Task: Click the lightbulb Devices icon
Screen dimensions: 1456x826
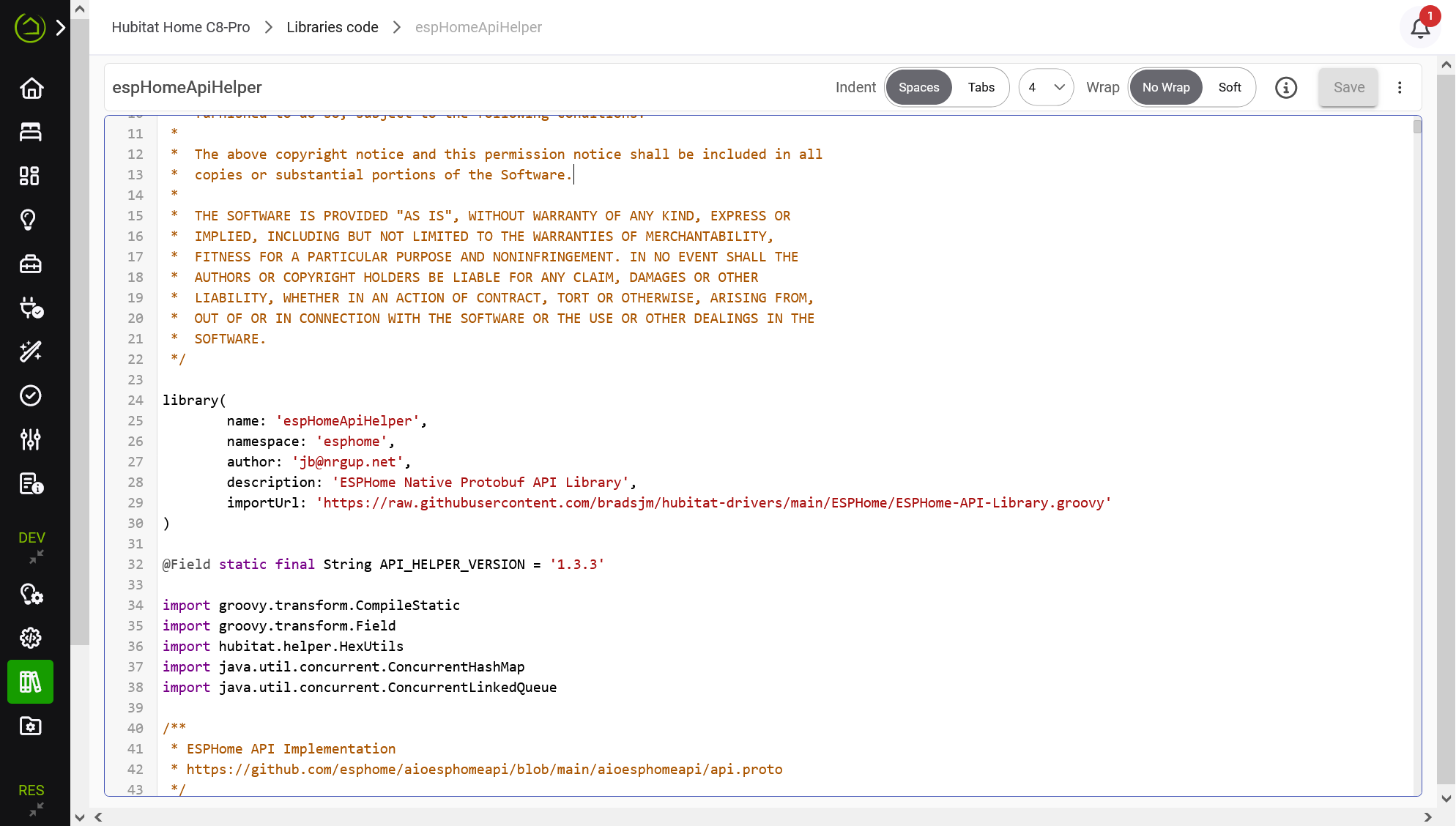Action: click(x=29, y=220)
